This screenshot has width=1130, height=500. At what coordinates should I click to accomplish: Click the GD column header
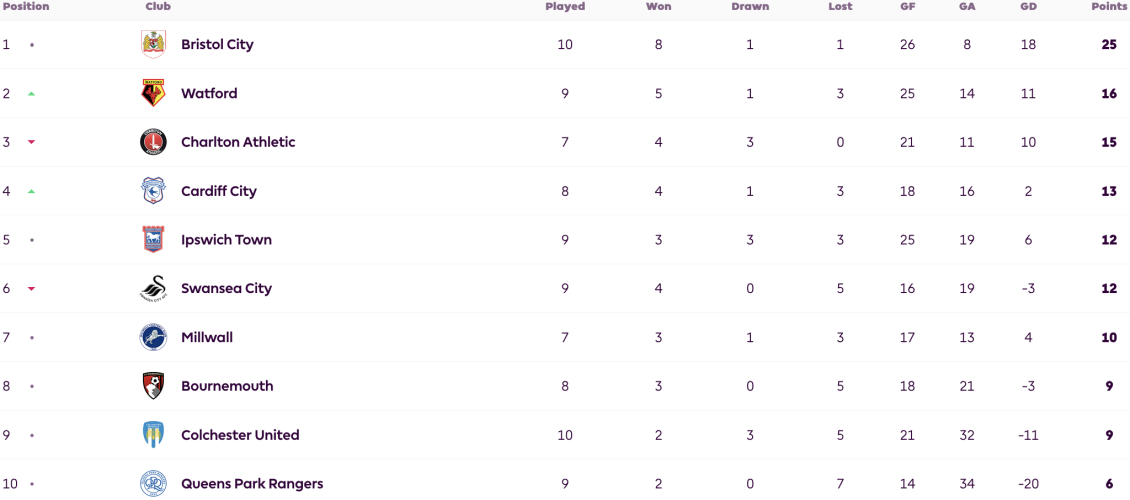(x=1028, y=6)
